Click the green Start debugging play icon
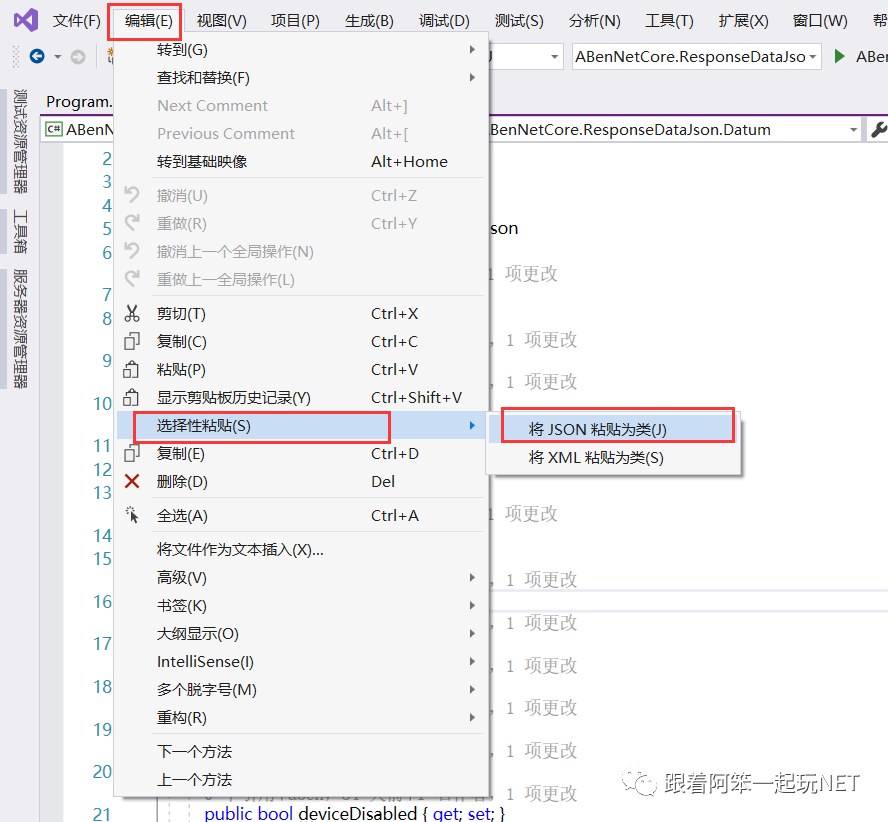 (x=840, y=56)
